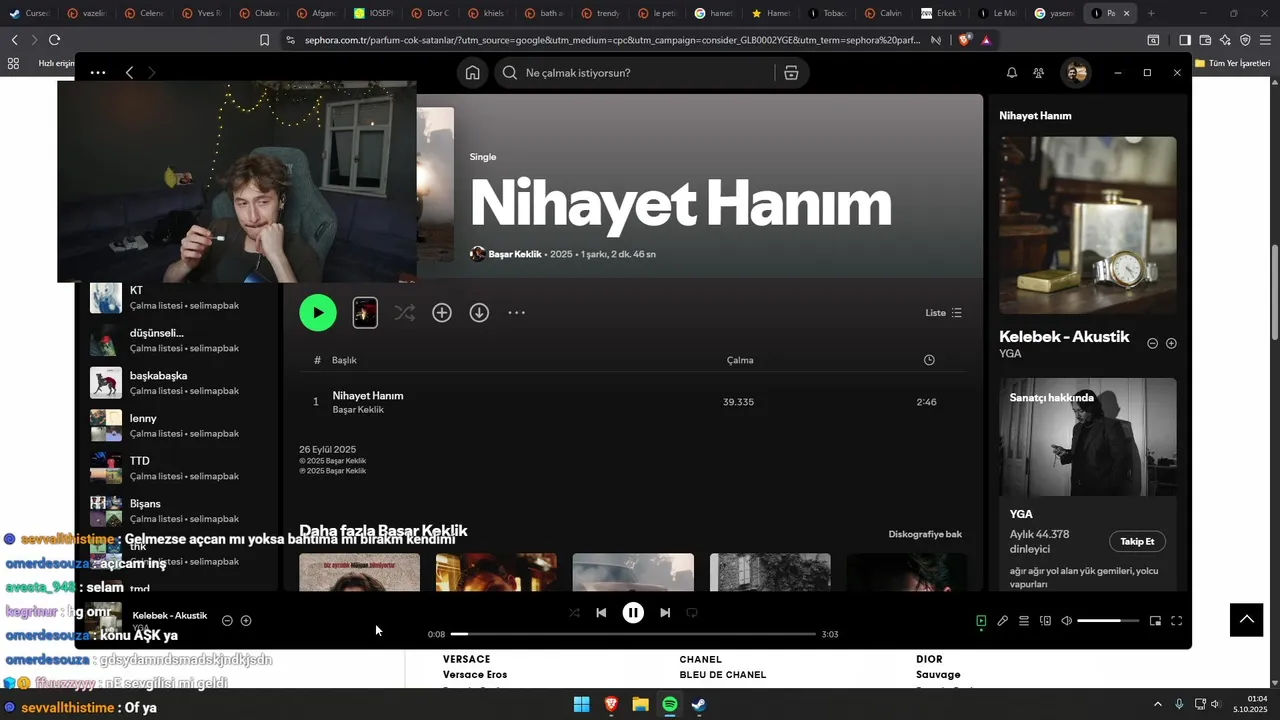Add Nihayet Hanım single to library
Image resolution: width=1280 pixels, height=720 pixels.
click(x=442, y=313)
